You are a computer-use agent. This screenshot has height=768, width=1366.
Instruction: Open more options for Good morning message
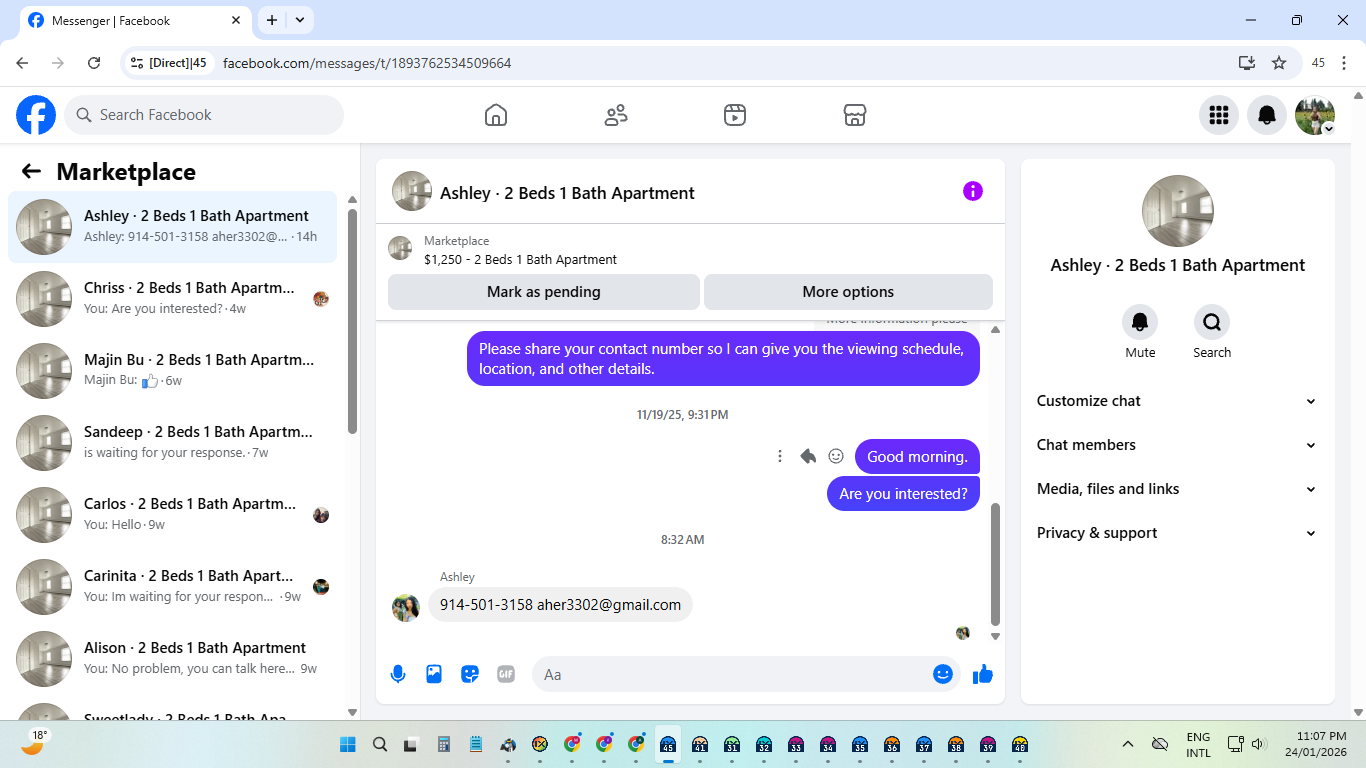(x=780, y=456)
